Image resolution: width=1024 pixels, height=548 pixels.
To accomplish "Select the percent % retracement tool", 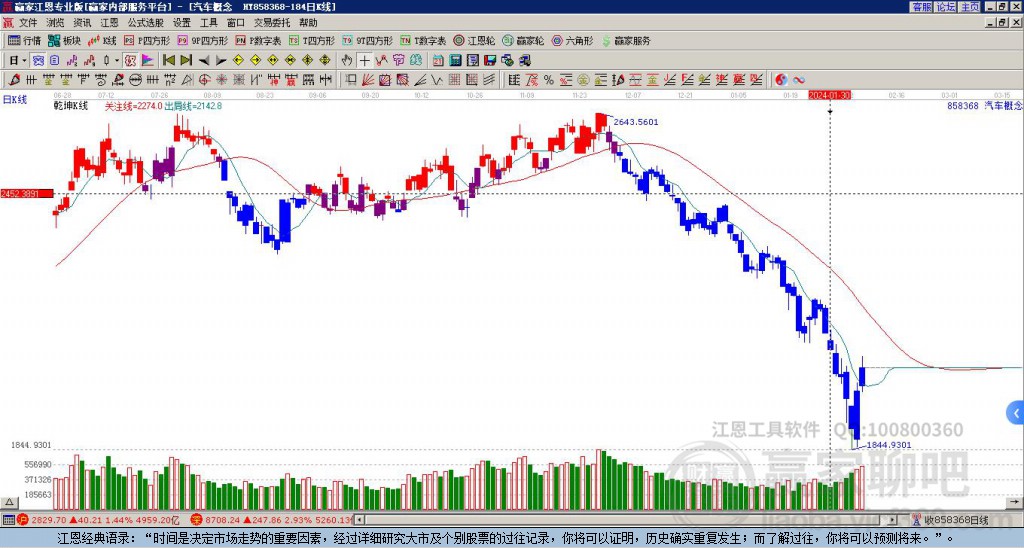I will pyautogui.click(x=549, y=80).
